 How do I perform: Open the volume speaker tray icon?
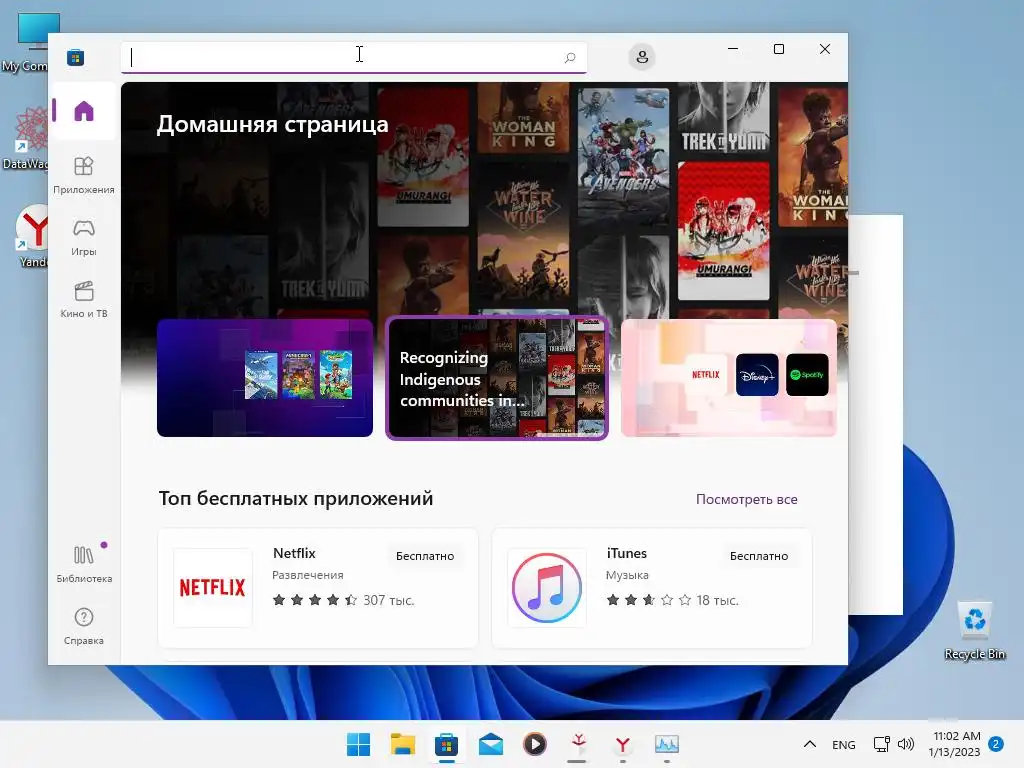tap(906, 744)
